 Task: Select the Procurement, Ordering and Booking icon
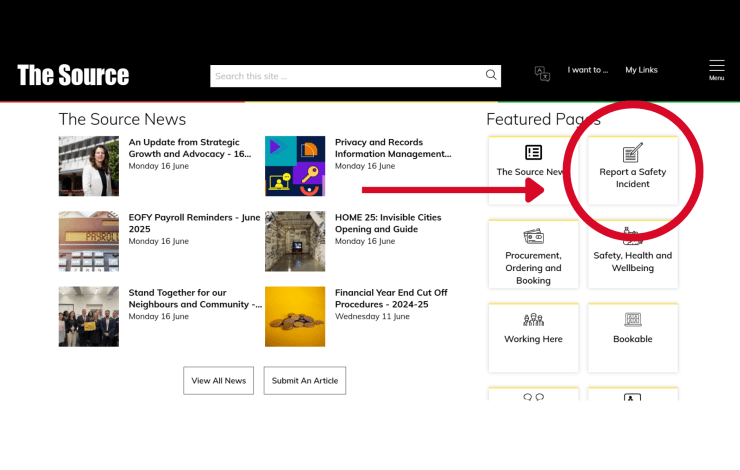pos(533,237)
